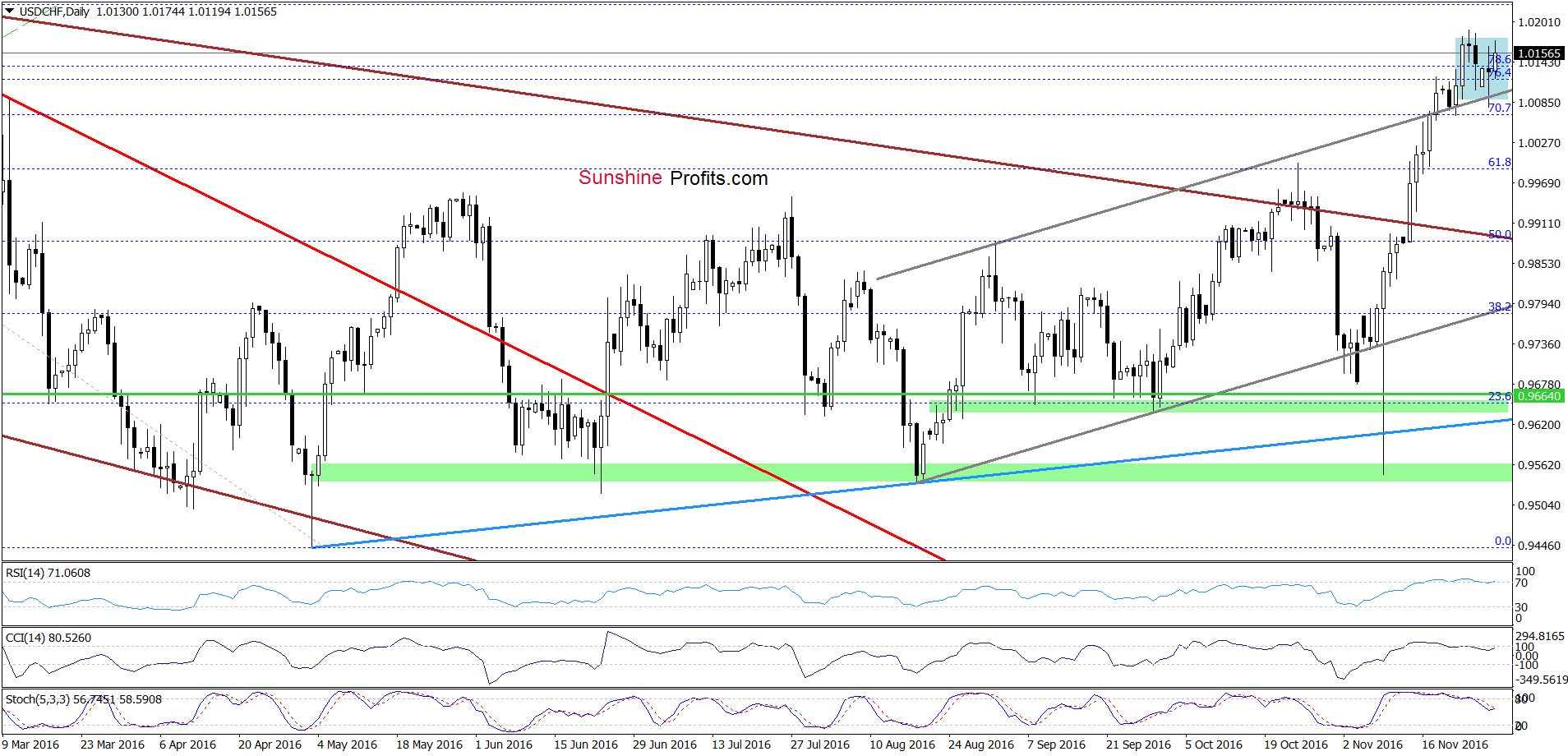
Task: Click the 1.02010 price axis label
Action: click(1538, 22)
